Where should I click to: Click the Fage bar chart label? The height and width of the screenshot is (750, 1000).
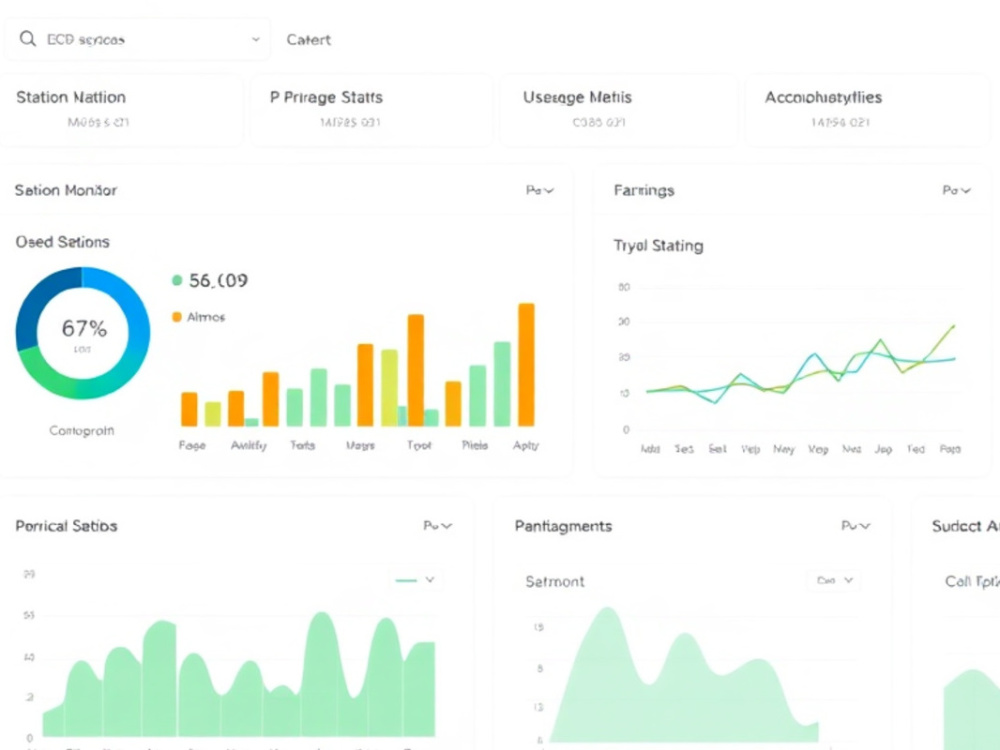(x=192, y=445)
